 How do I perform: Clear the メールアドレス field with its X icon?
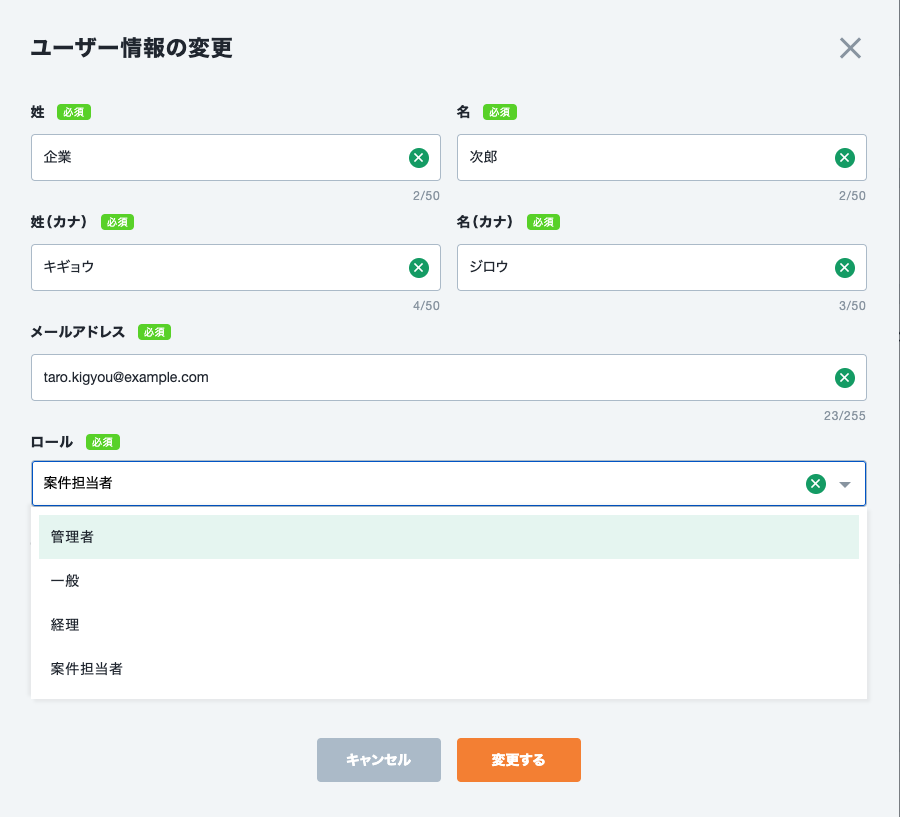point(845,377)
